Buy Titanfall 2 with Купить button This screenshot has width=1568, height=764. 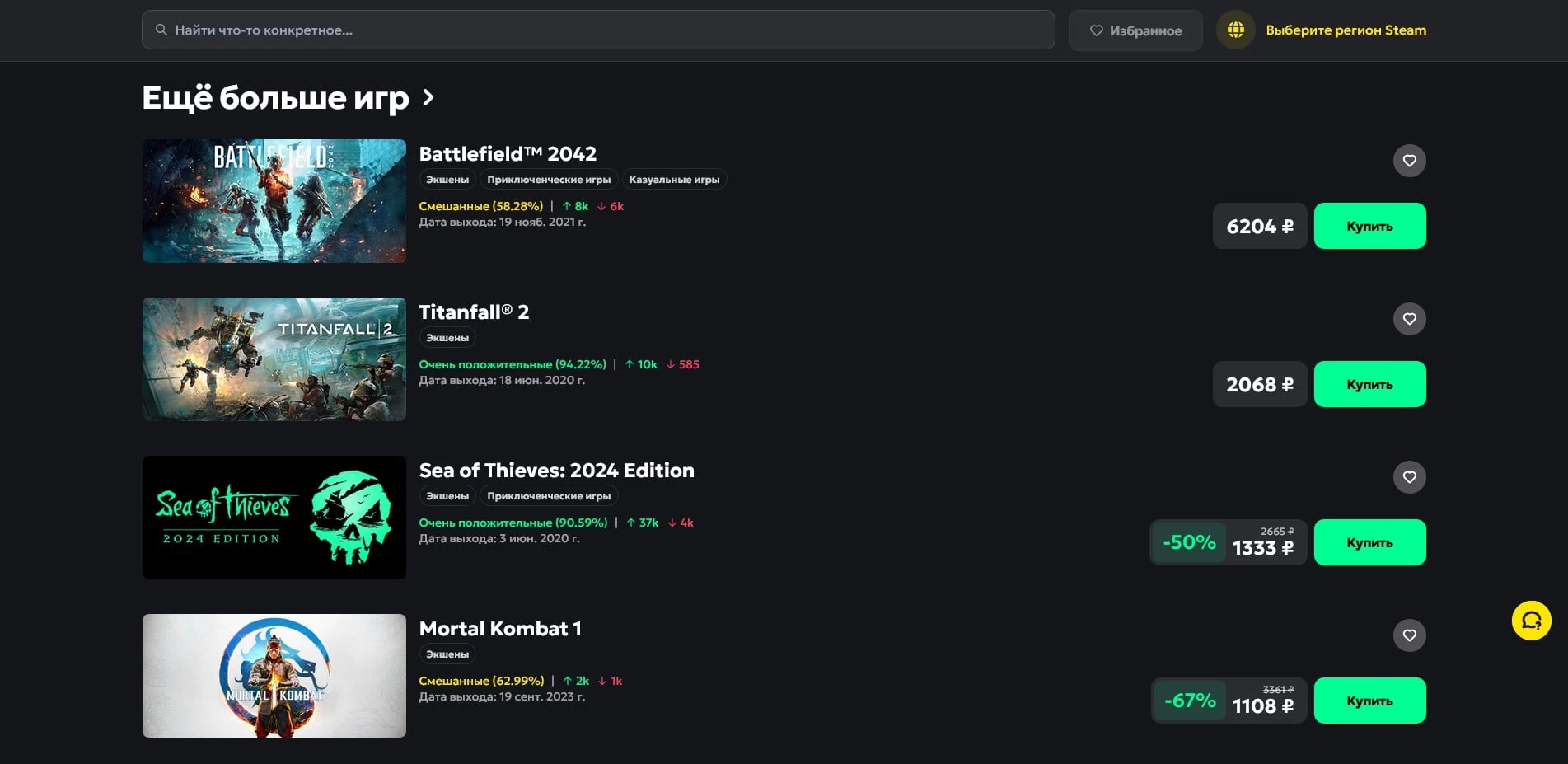point(1369,384)
